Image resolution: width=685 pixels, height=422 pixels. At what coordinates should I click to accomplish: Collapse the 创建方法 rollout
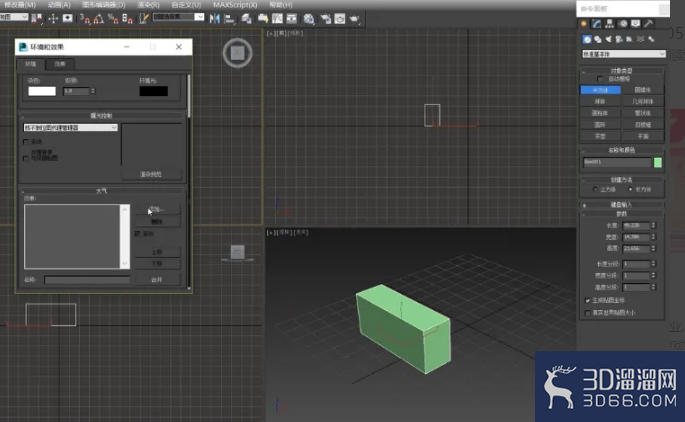click(622, 180)
